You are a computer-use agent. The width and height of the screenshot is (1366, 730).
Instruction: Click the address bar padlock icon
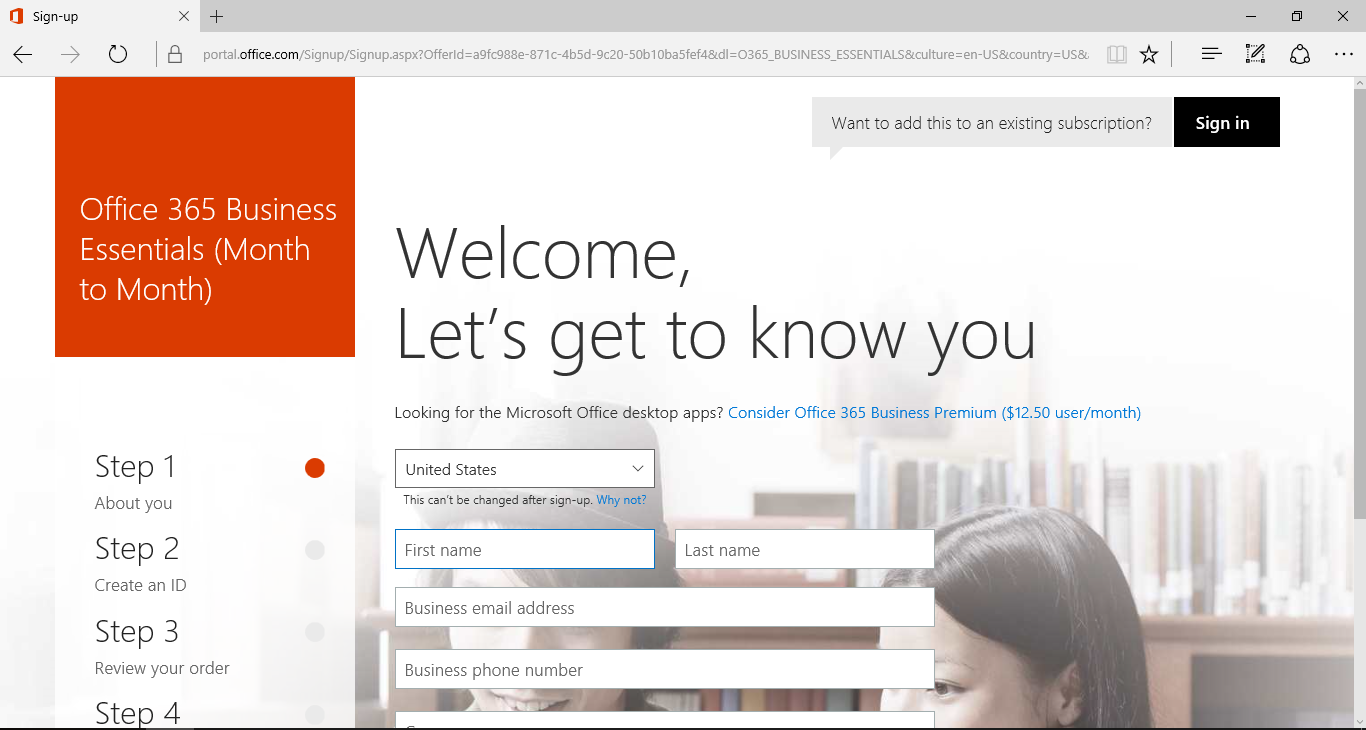175,54
